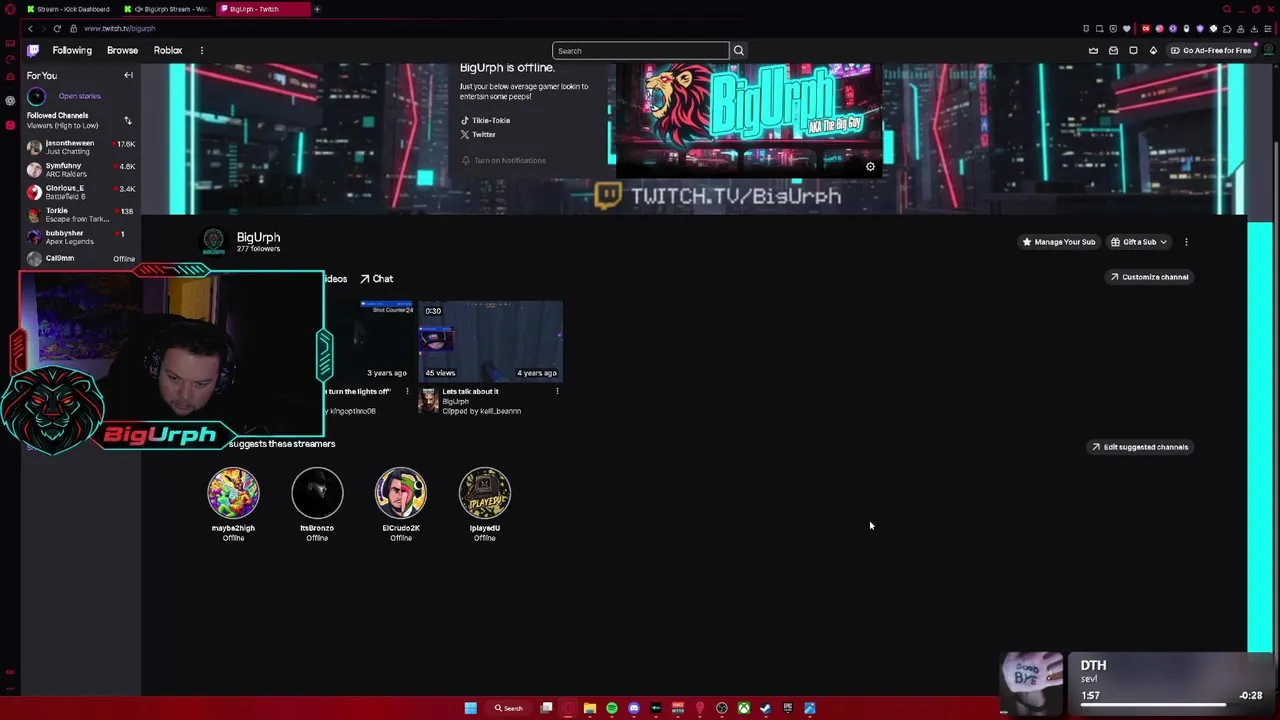
Task: Click the taskbar Search box
Action: pyautogui.click(x=508, y=708)
